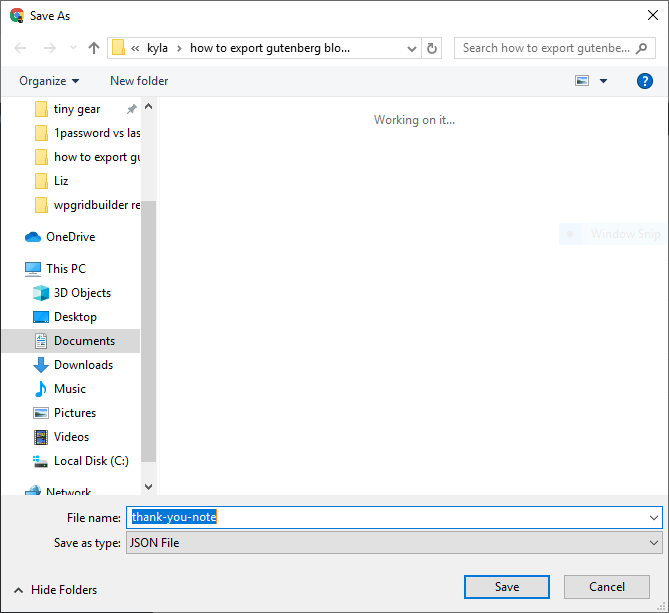
Task: Open the Music folder
Action: 69,389
